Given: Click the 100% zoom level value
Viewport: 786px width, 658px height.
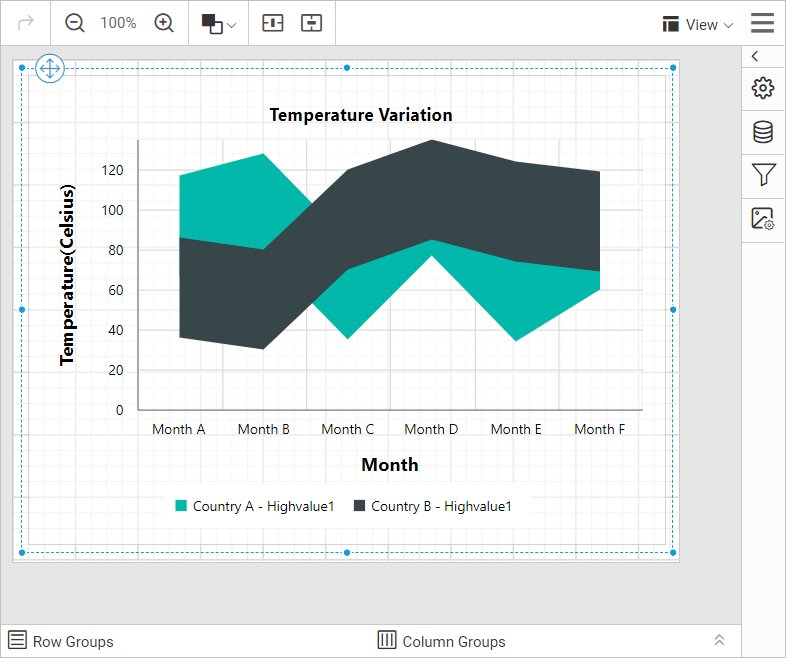Looking at the screenshot, I should coord(118,23).
